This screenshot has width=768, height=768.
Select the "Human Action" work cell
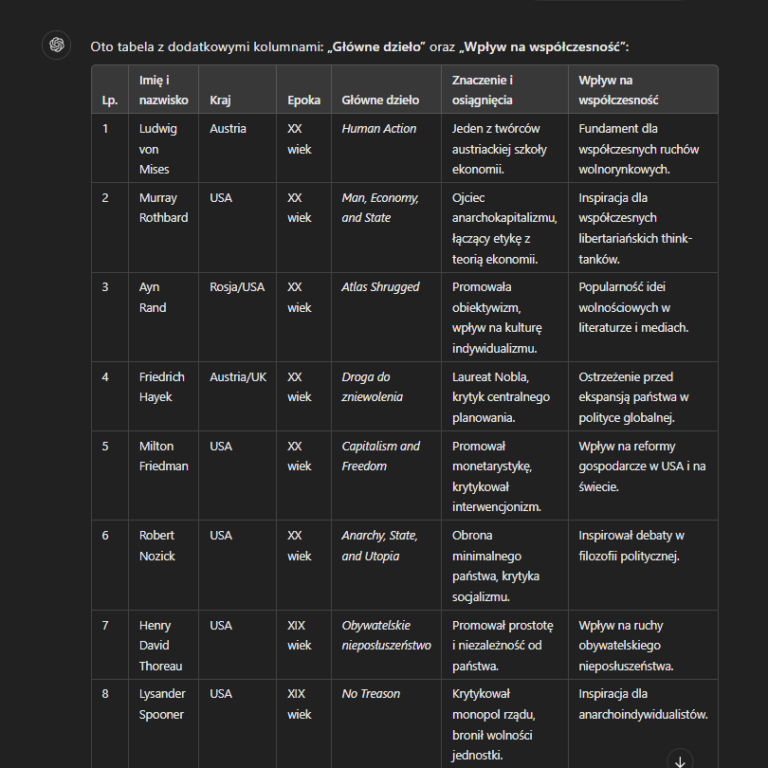379,129
